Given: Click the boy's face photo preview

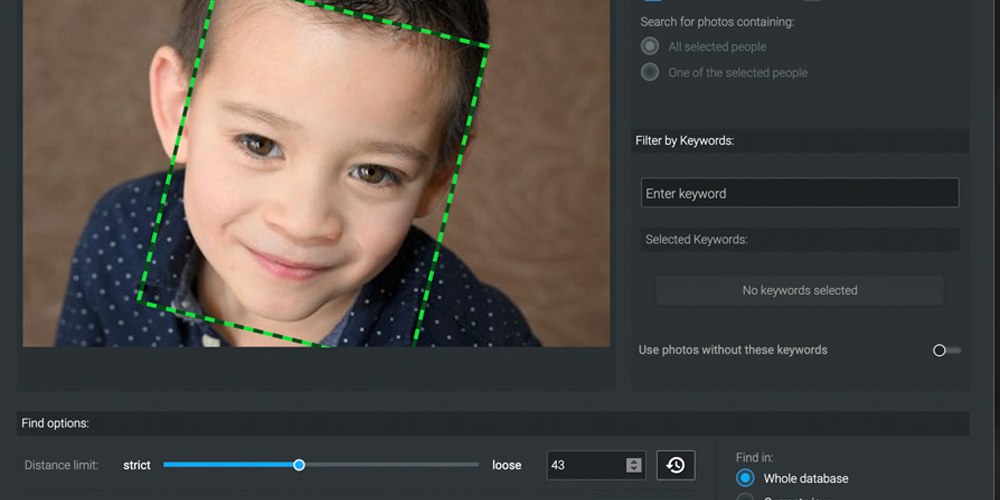Looking at the screenshot, I should click(x=316, y=173).
